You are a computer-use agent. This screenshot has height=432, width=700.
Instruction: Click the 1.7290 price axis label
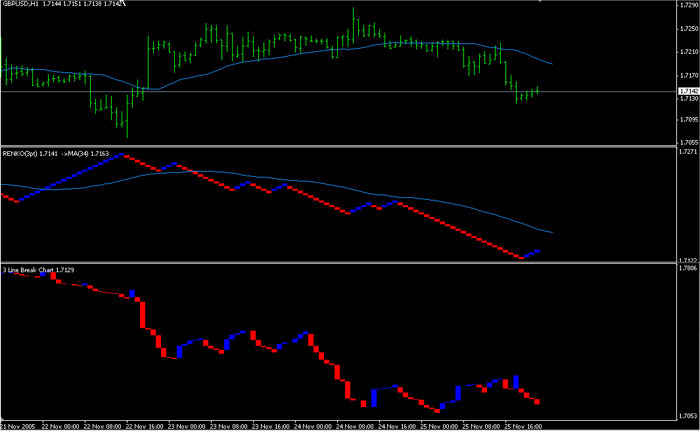click(x=689, y=5)
